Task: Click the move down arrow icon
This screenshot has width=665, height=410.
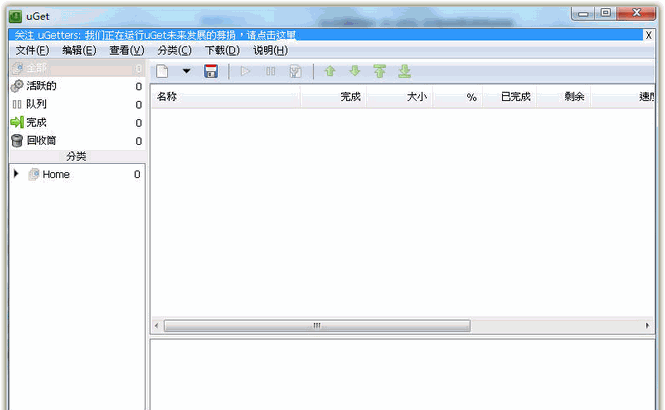Action: click(x=354, y=71)
